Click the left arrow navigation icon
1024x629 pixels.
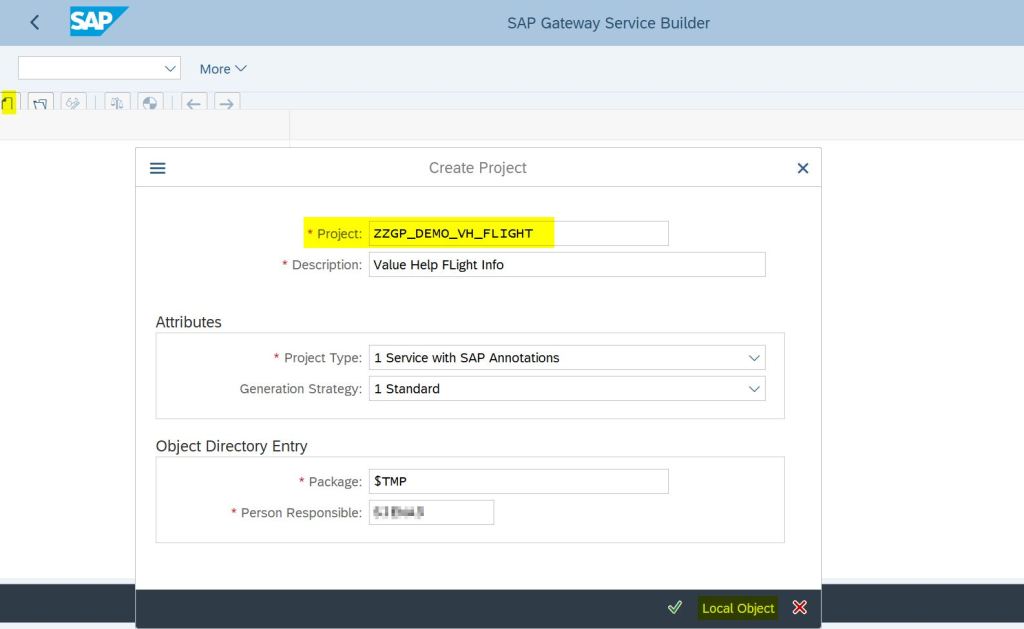point(194,103)
